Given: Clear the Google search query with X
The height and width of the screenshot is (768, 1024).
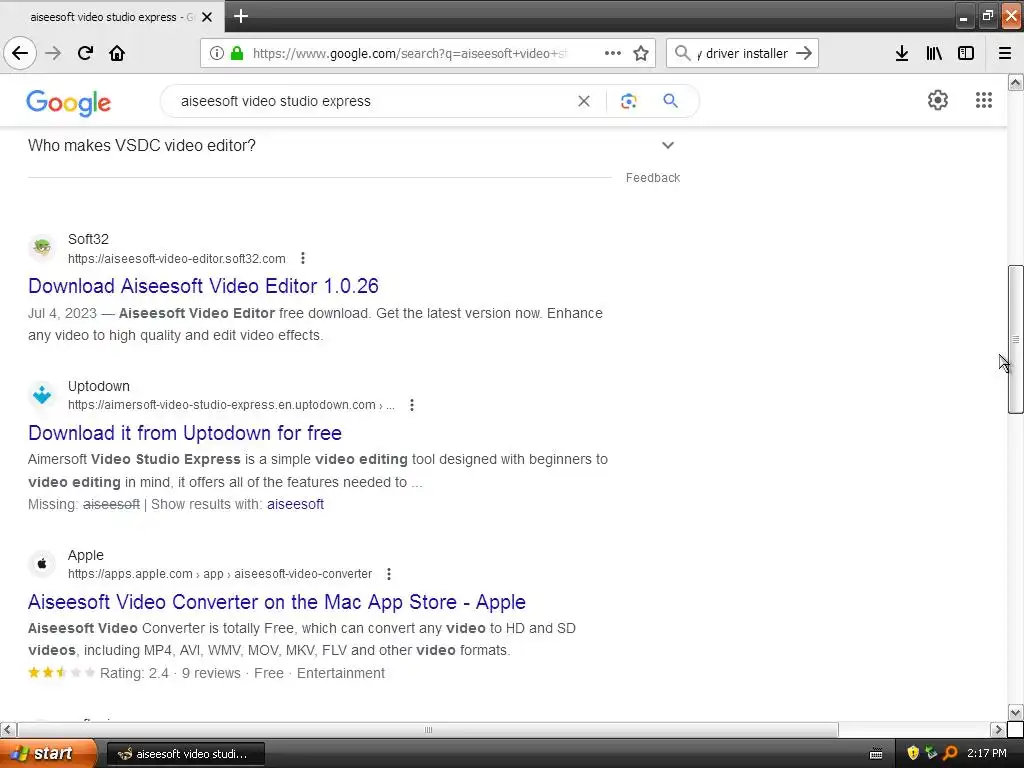Looking at the screenshot, I should coord(584,101).
